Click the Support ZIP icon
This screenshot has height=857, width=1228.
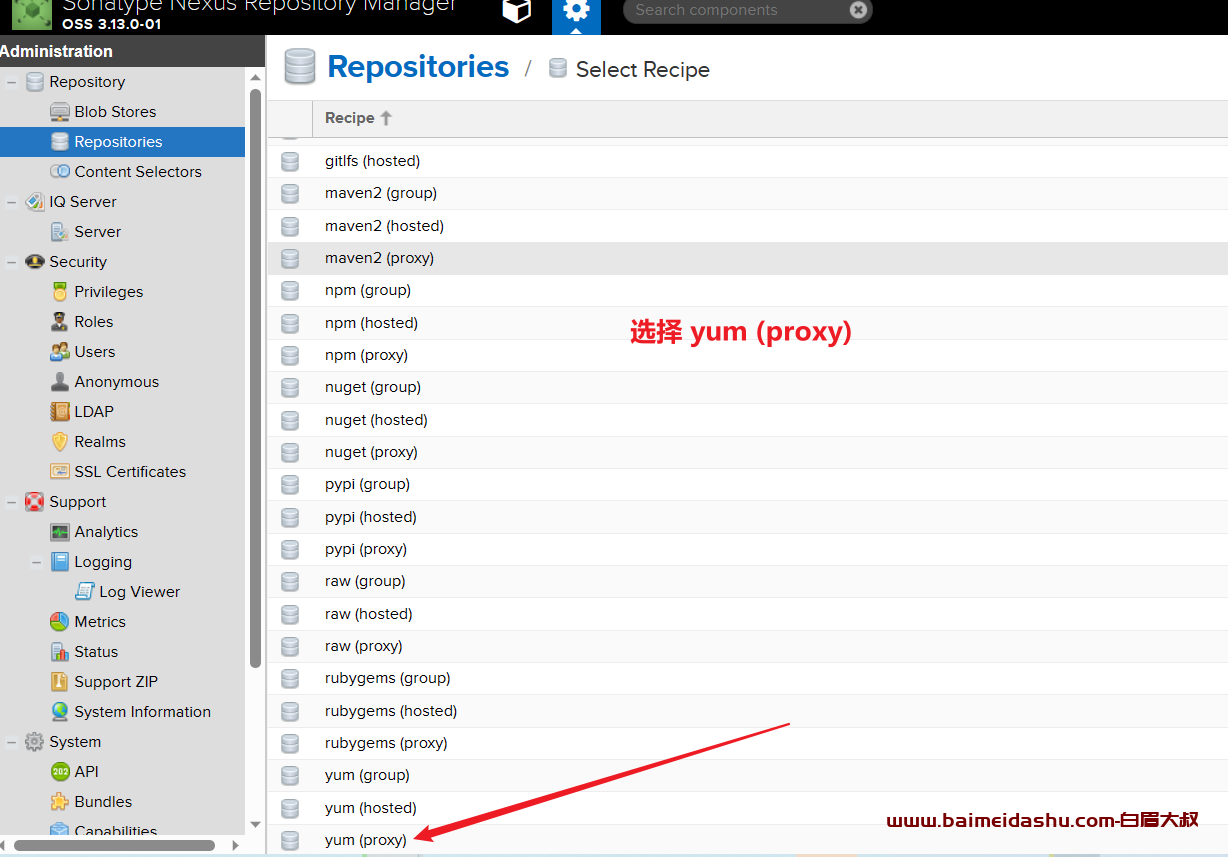(x=60, y=682)
